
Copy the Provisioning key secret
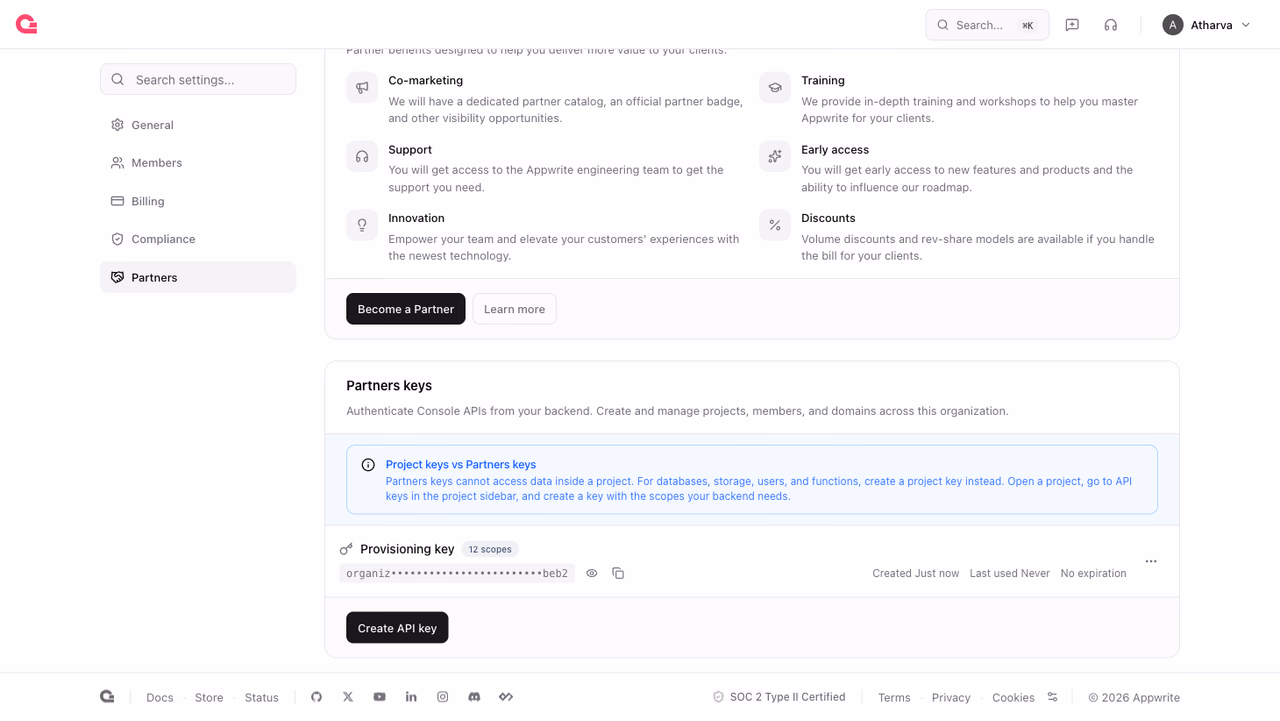click(x=618, y=573)
